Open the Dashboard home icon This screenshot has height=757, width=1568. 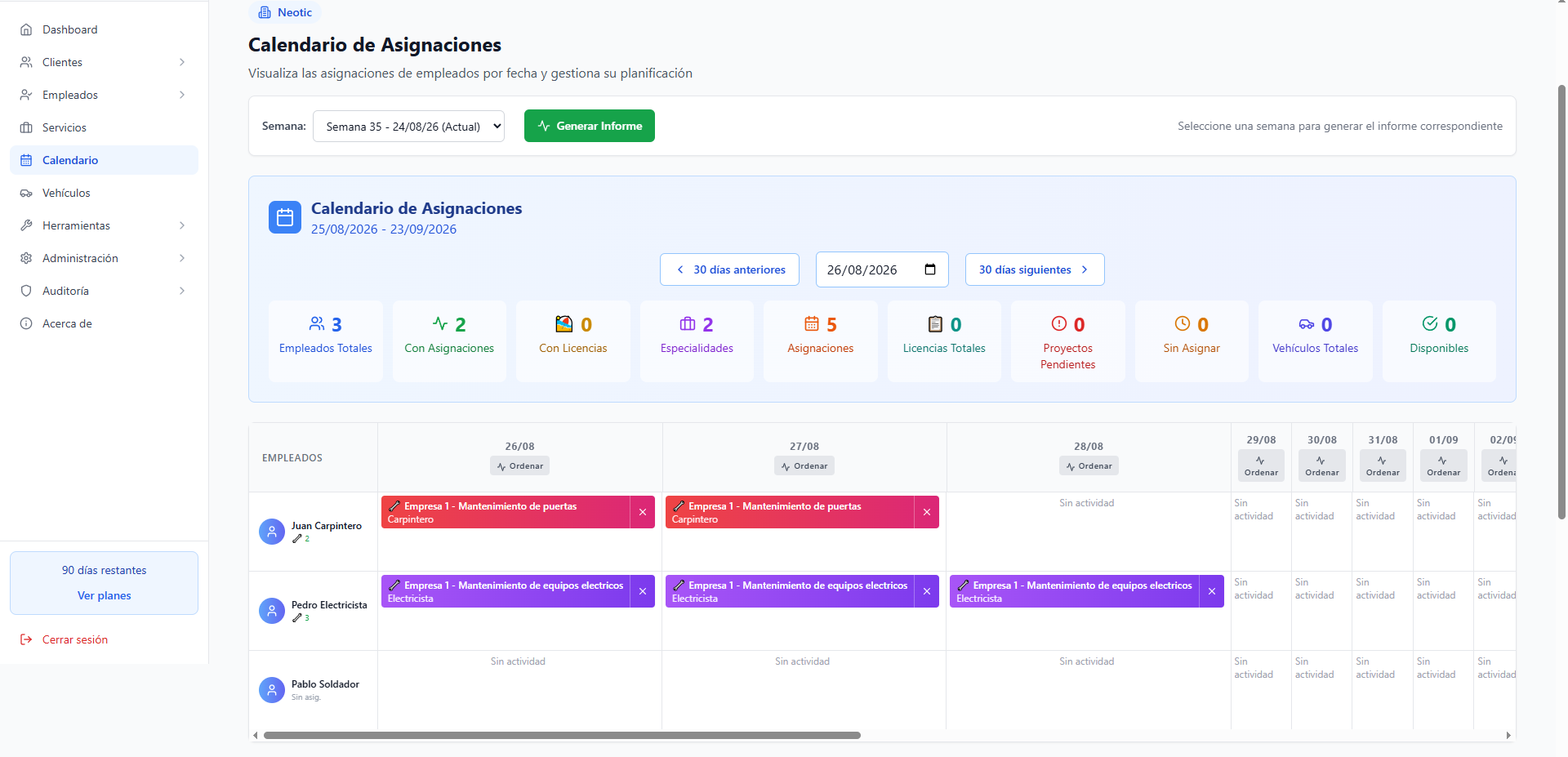26,29
